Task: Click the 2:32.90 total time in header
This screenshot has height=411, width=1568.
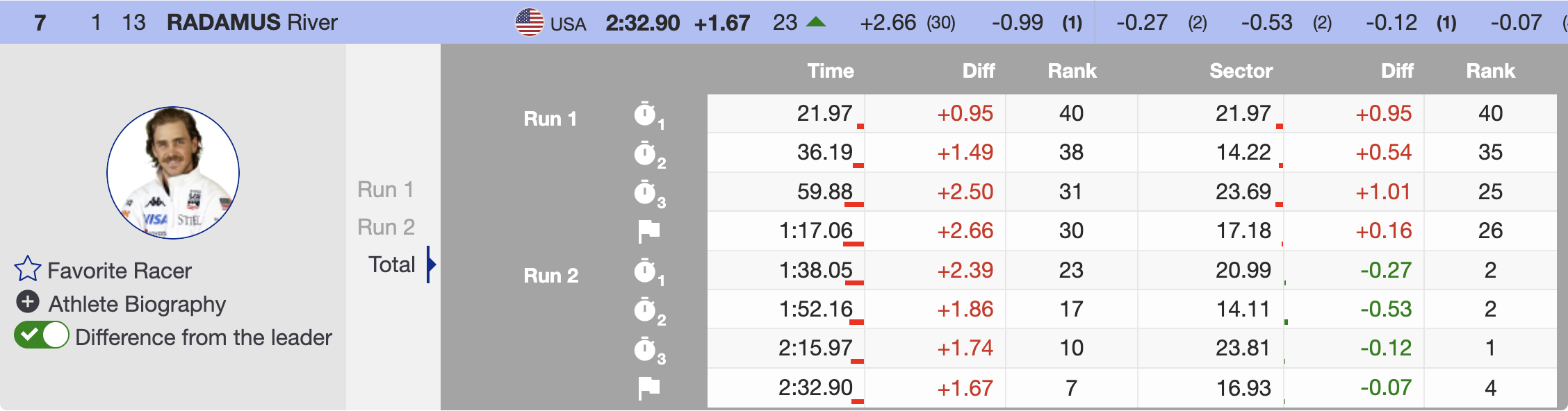Action: tap(642, 23)
